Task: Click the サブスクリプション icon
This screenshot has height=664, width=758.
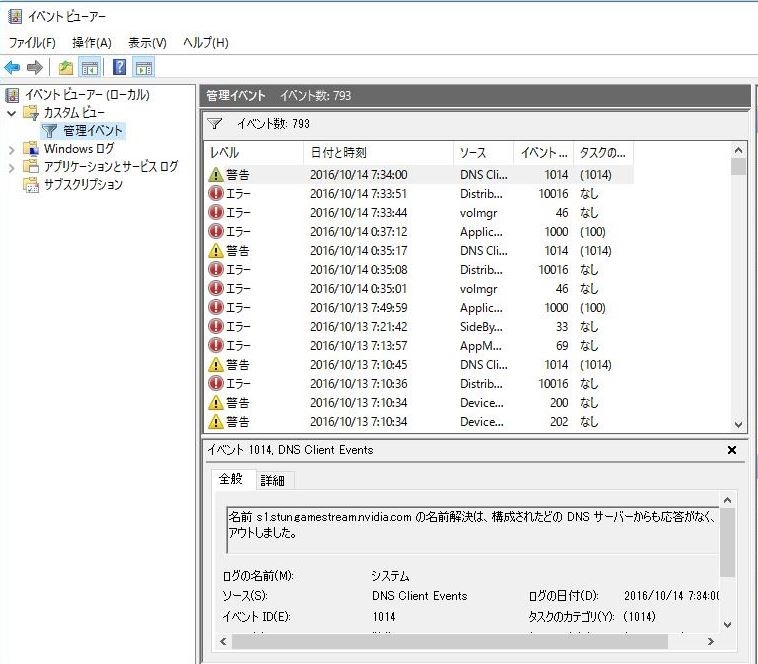Action: 31,185
